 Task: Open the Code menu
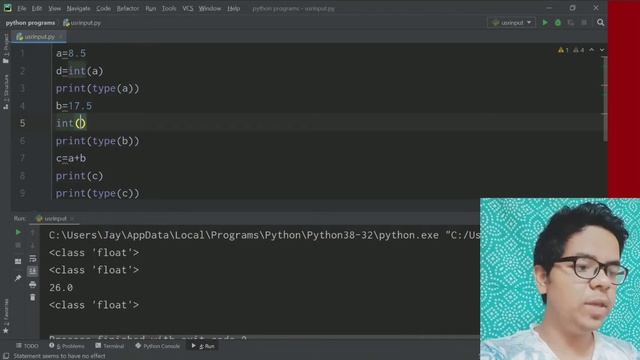103,8
